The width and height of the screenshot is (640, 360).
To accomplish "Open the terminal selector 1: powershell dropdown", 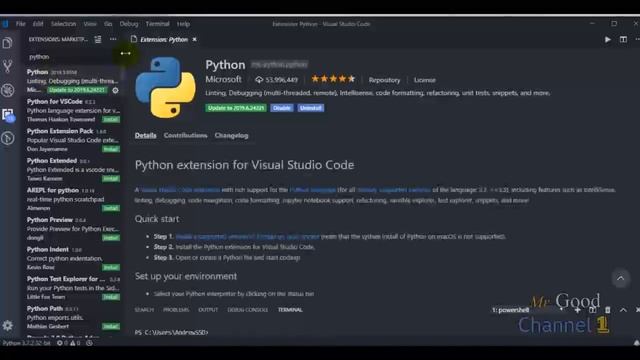I will (528, 310).
